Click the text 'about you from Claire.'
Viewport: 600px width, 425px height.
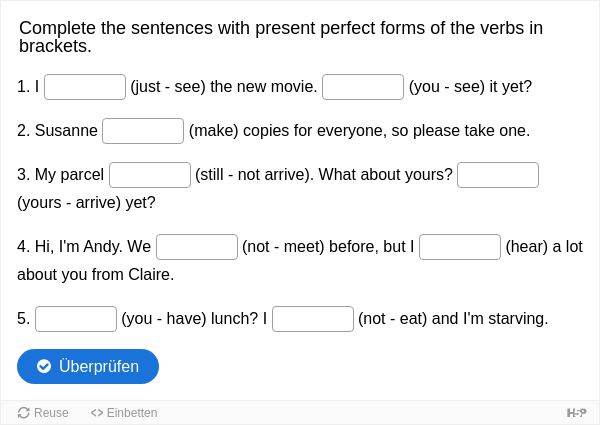[x=96, y=275]
